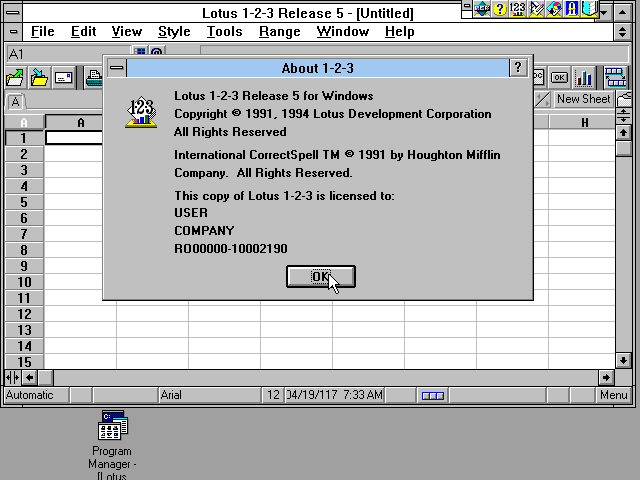640x480 pixels.
Task: Select worksheet tab A
Action: (15, 102)
